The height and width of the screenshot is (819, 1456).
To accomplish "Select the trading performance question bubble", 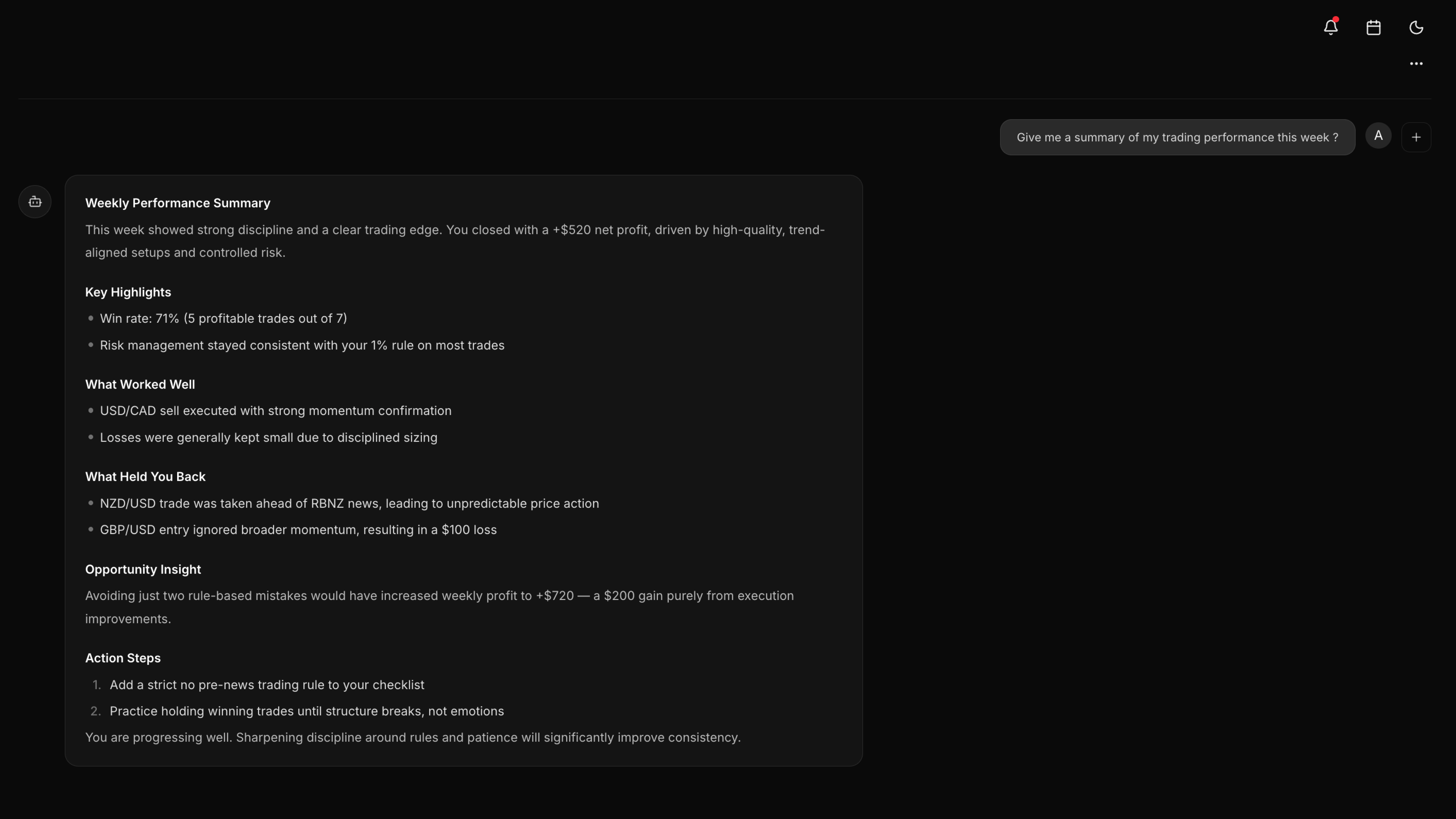I will pos(1177,137).
